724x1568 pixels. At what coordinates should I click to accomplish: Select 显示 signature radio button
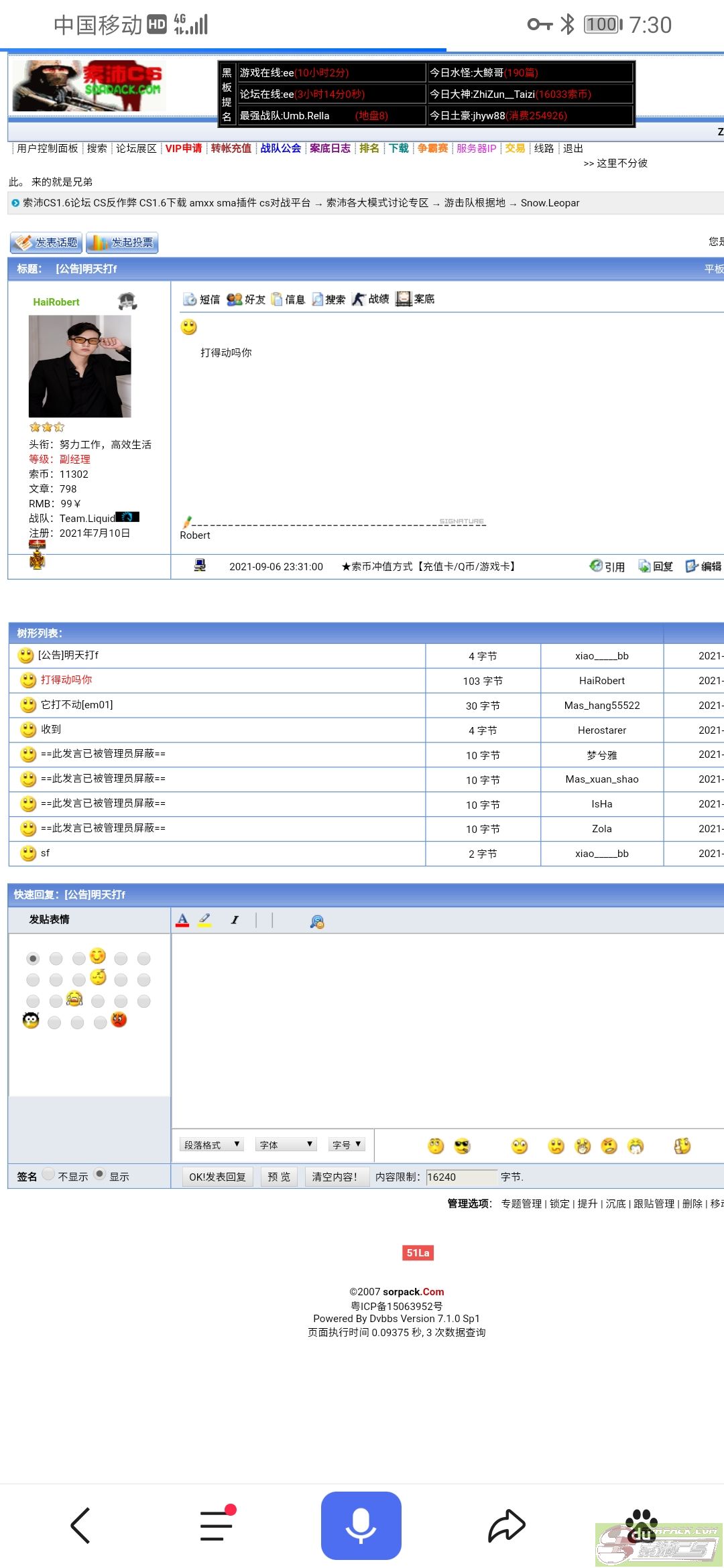100,1174
